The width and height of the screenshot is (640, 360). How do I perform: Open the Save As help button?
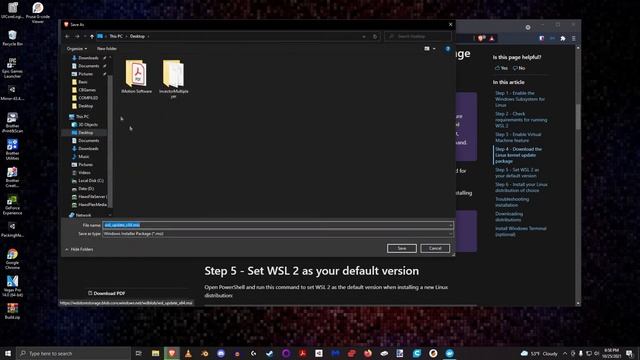click(448, 49)
